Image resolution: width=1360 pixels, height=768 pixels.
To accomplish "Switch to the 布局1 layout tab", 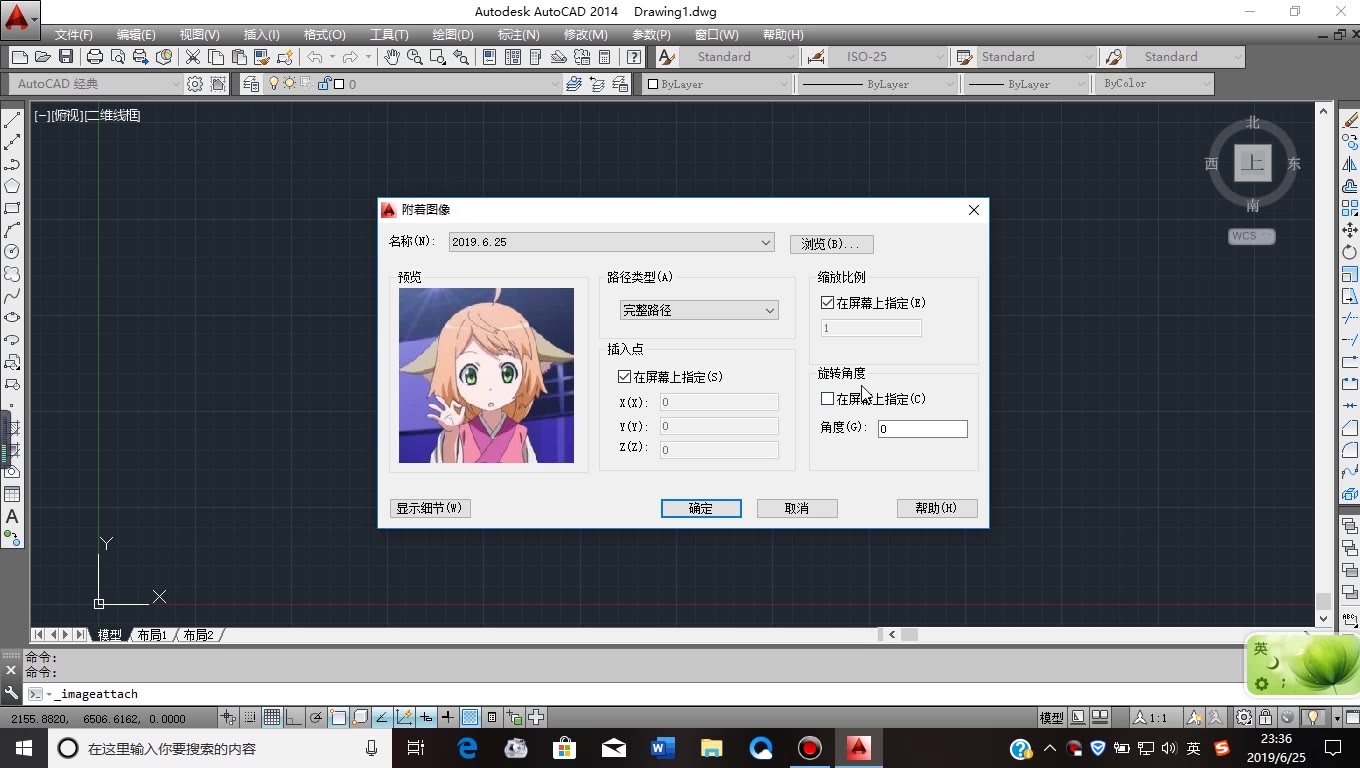I will point(152,635).
